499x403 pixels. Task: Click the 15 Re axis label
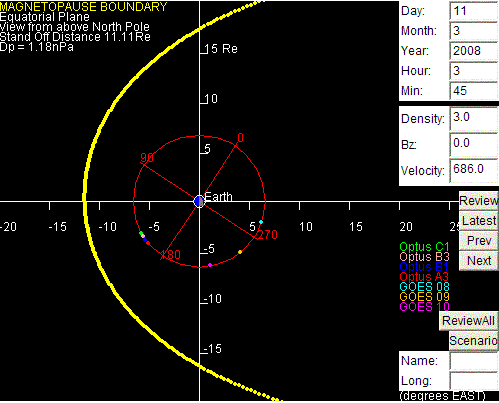(221, 49)
